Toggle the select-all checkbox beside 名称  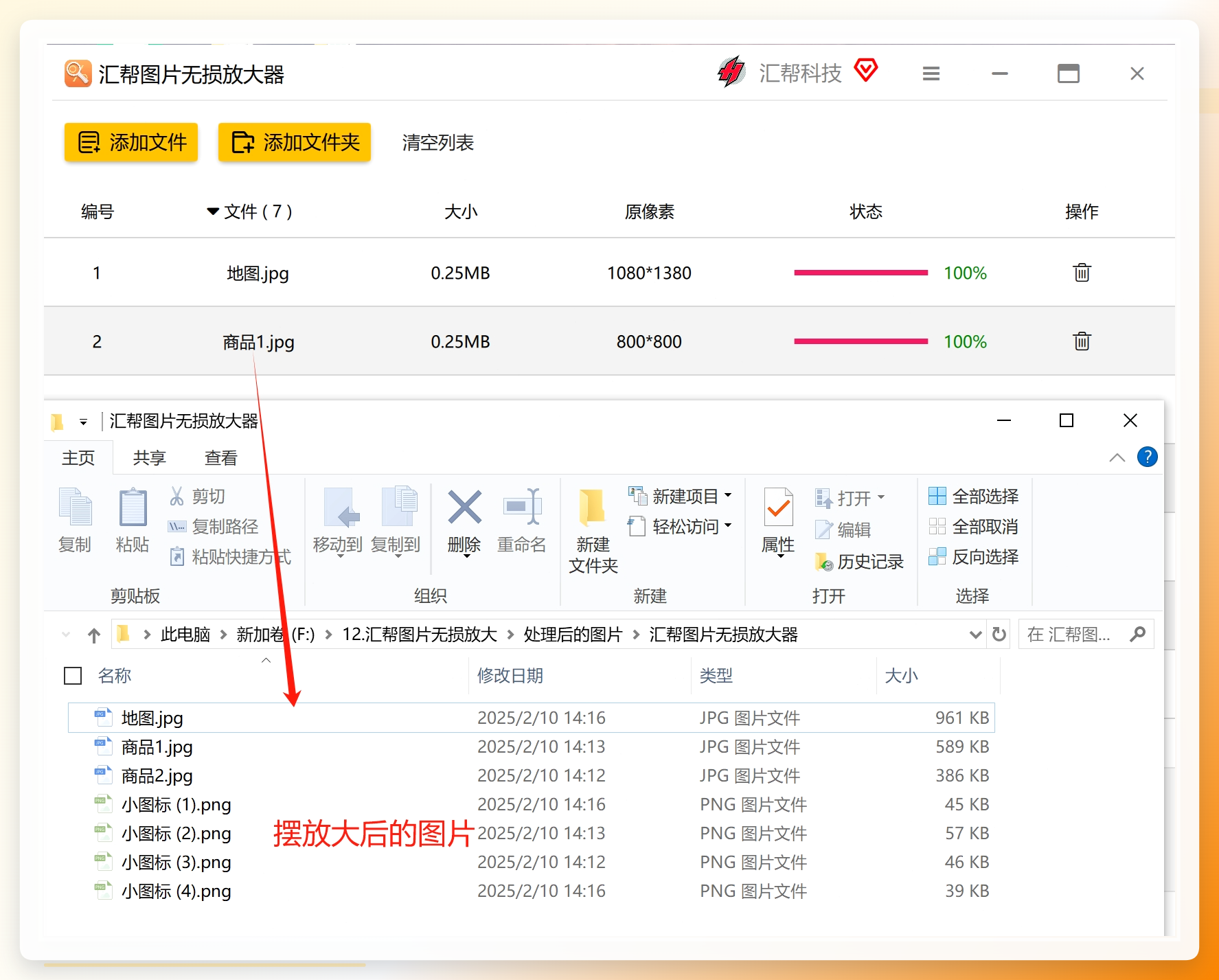click(73, 676)
